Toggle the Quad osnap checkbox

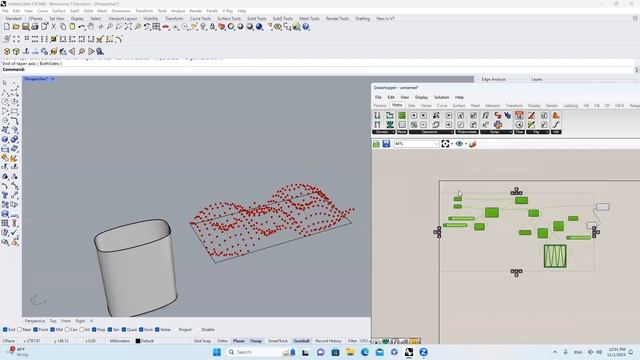pos(124,329)
